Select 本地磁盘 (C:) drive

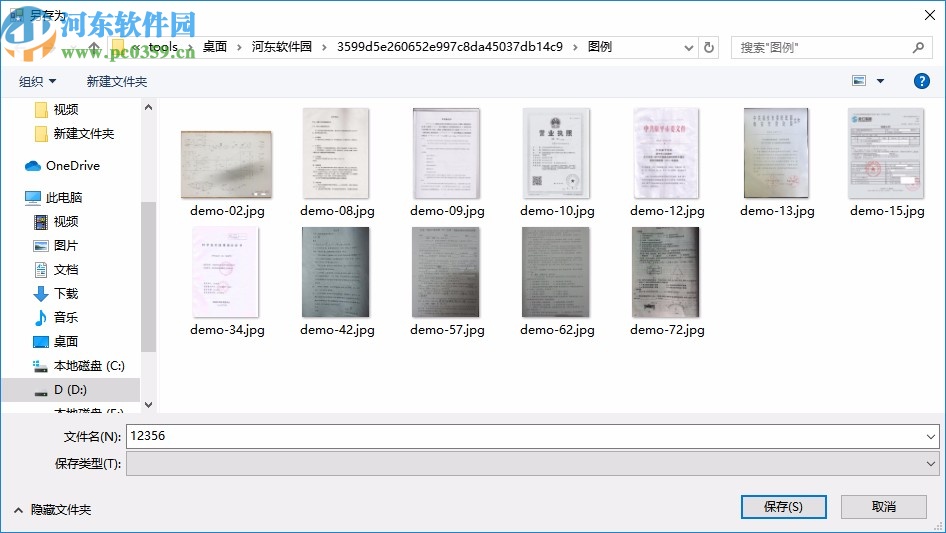pyautogui.click(x=78, y=366)
